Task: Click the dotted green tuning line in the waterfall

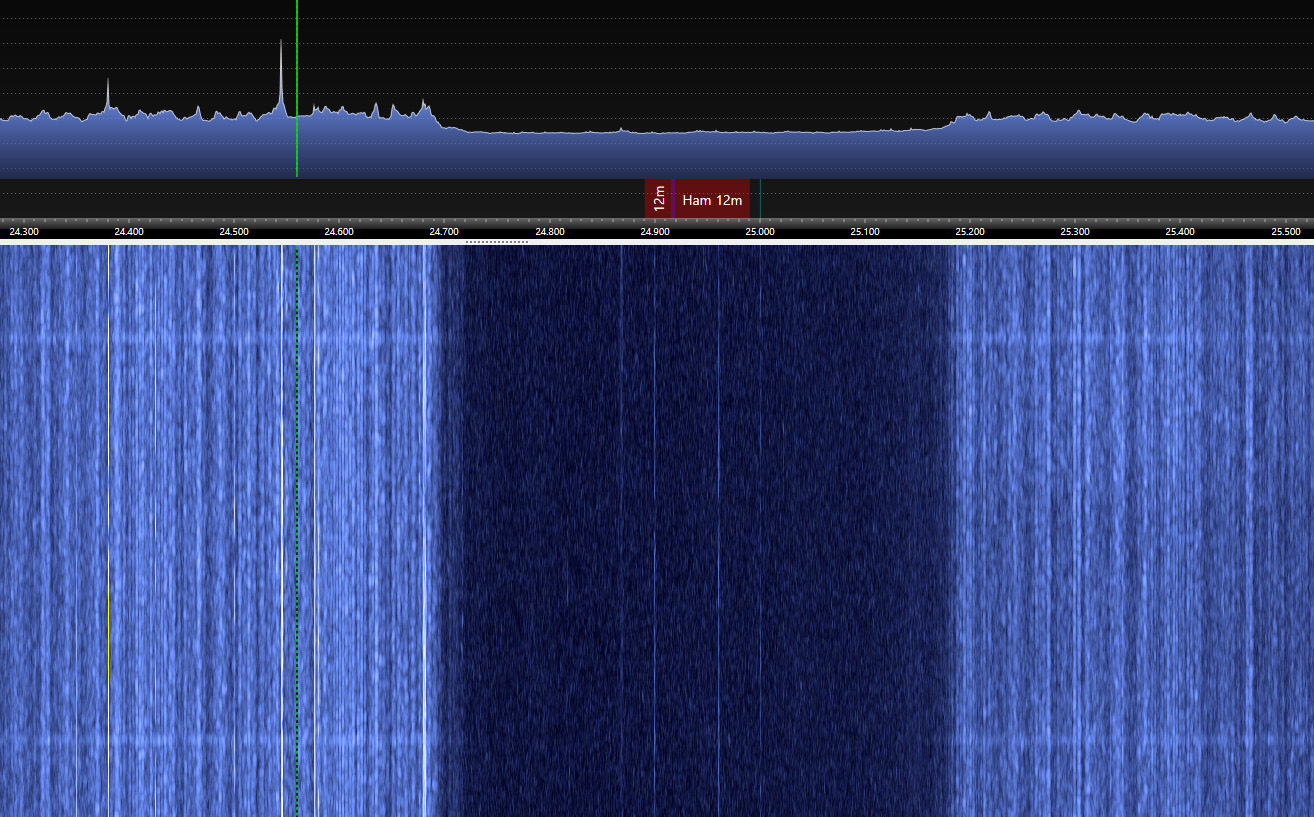Action: click(297, 530)
